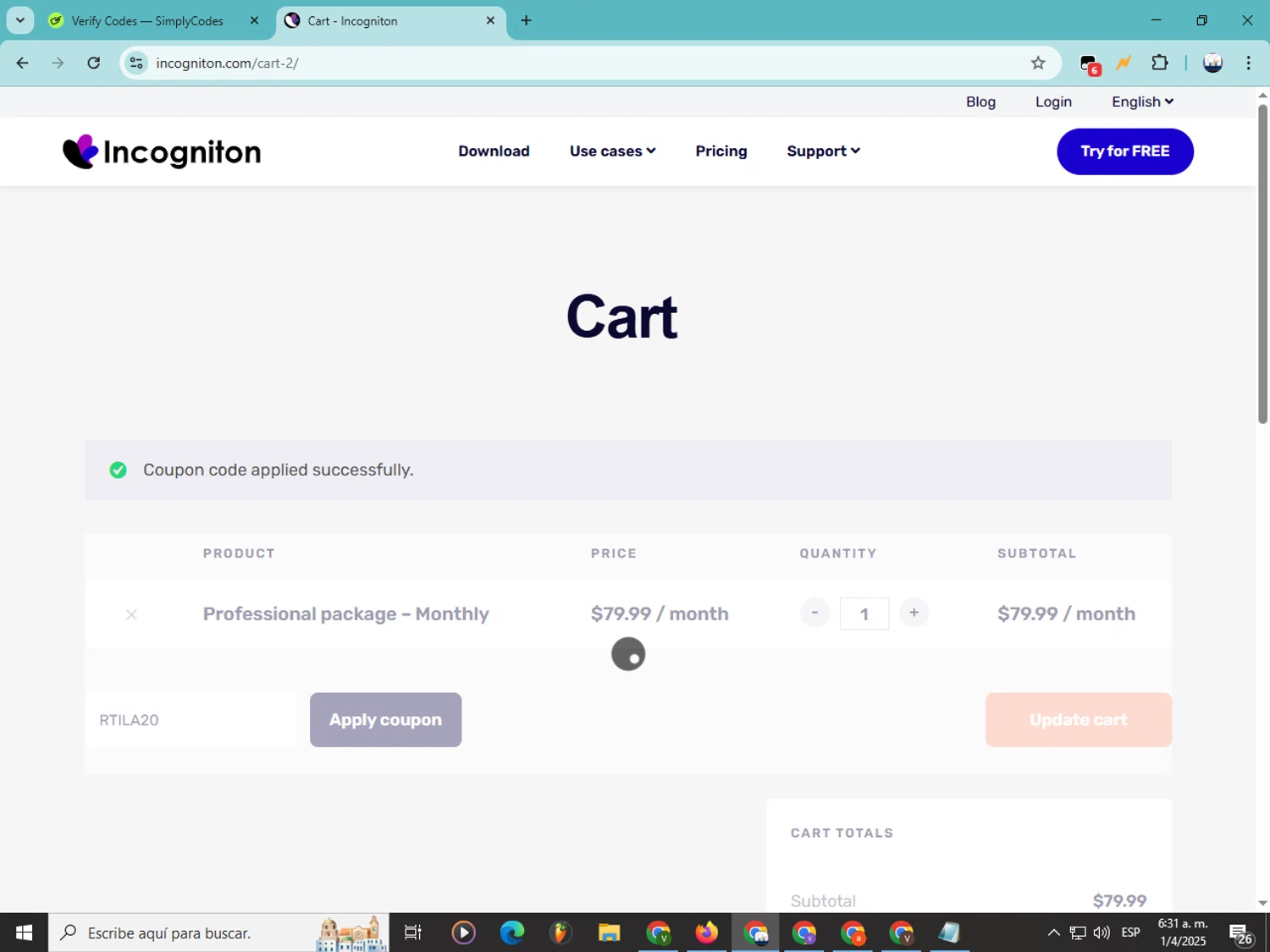1270x952 pixels.
Task: Open the site information icon in address bar
Action: coord(136,63)
